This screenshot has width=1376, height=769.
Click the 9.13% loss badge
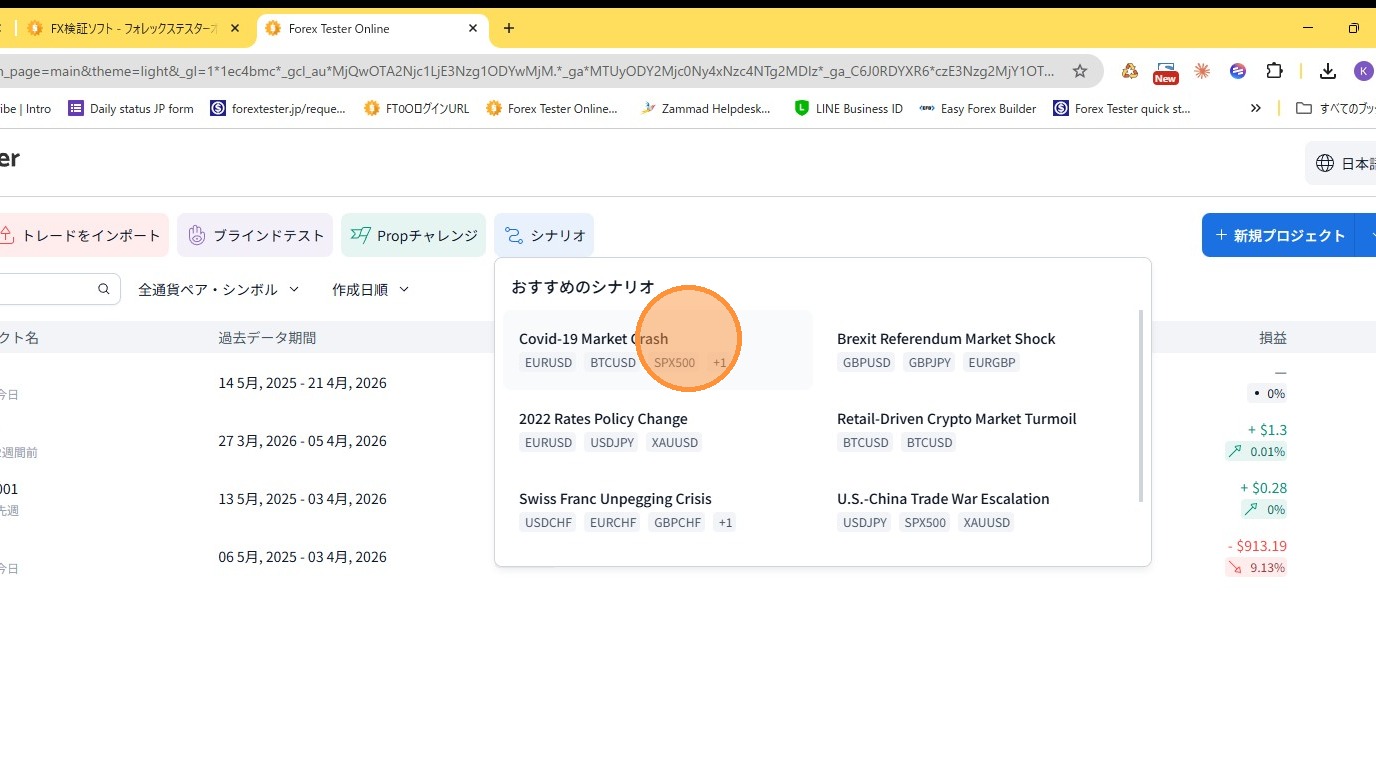tap(1257, 568)
